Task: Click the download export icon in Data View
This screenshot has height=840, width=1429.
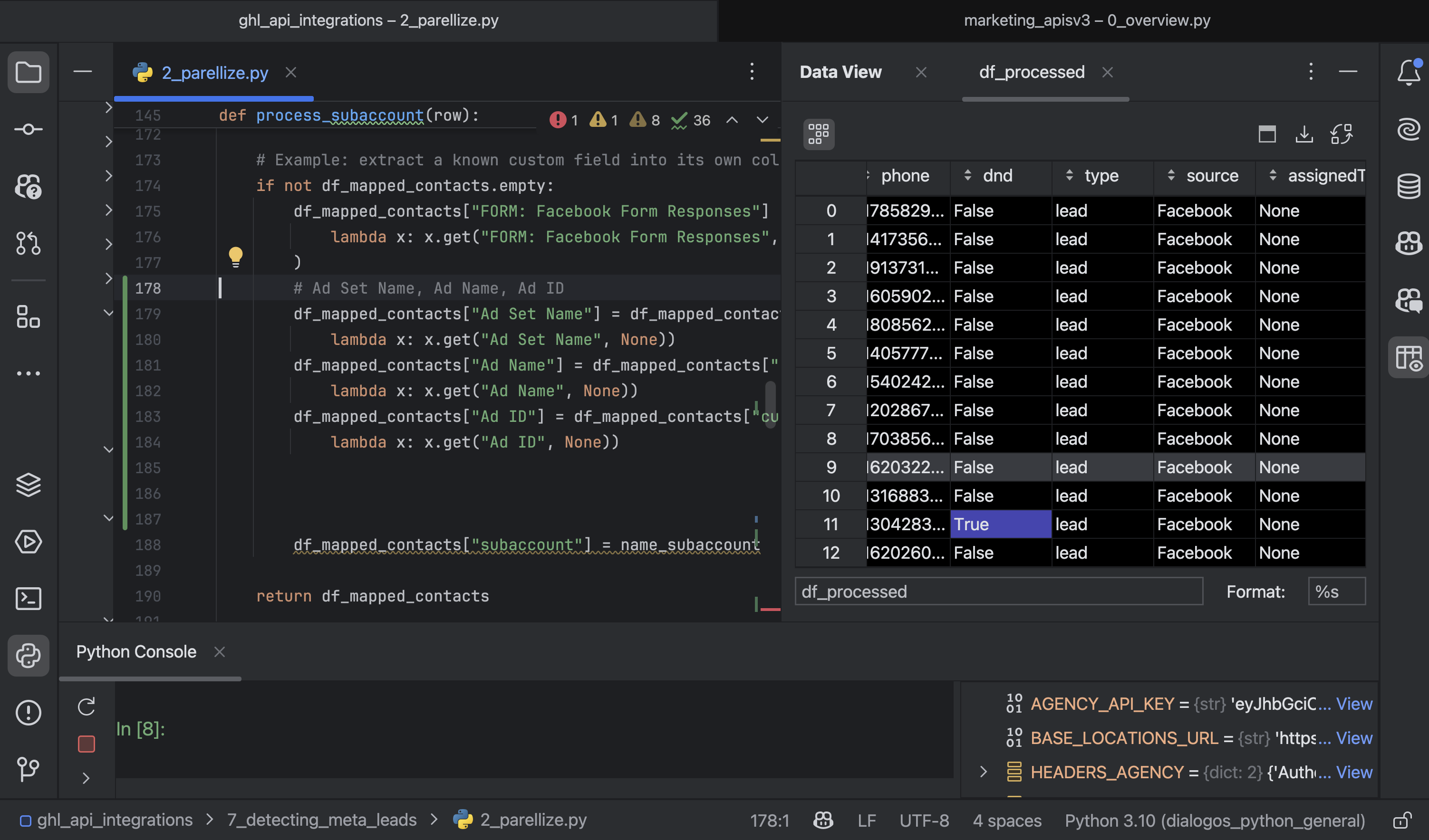Action: point(1304,134)
